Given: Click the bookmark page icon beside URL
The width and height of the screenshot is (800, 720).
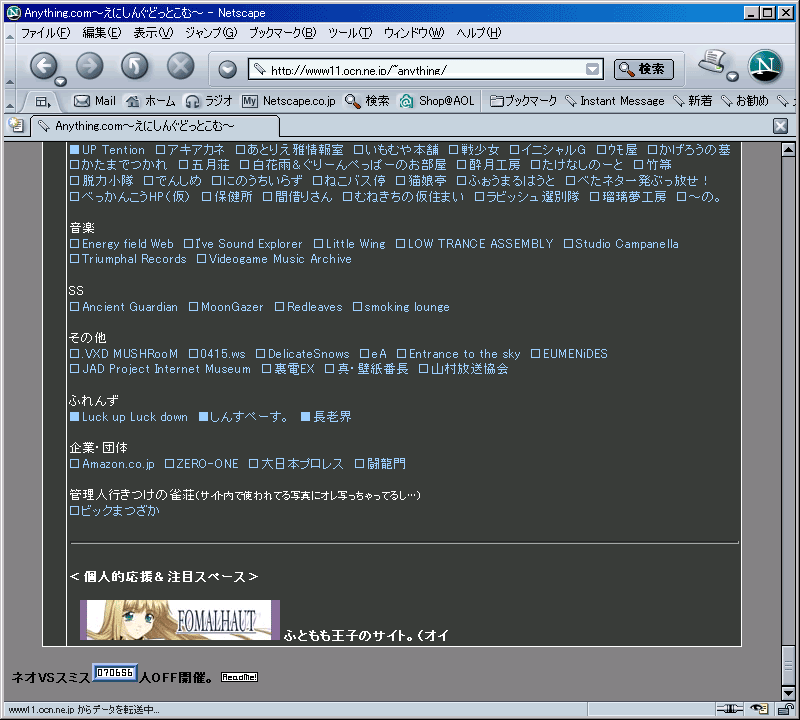Looking at the screenshot, I should point(260,69).
